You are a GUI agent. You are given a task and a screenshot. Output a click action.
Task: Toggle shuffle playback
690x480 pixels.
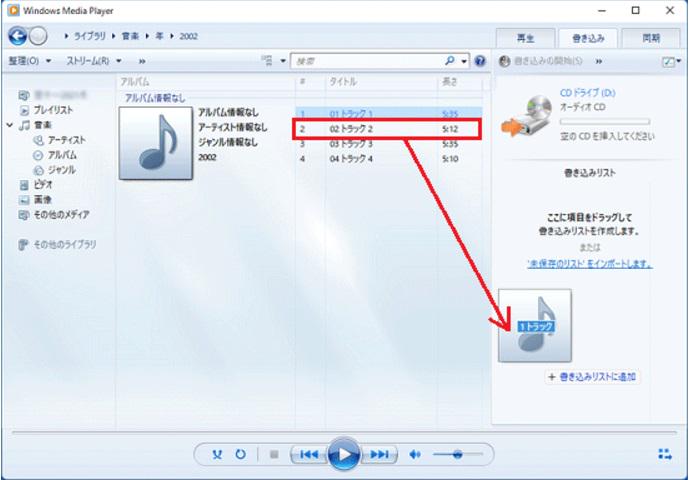(217, 454)
